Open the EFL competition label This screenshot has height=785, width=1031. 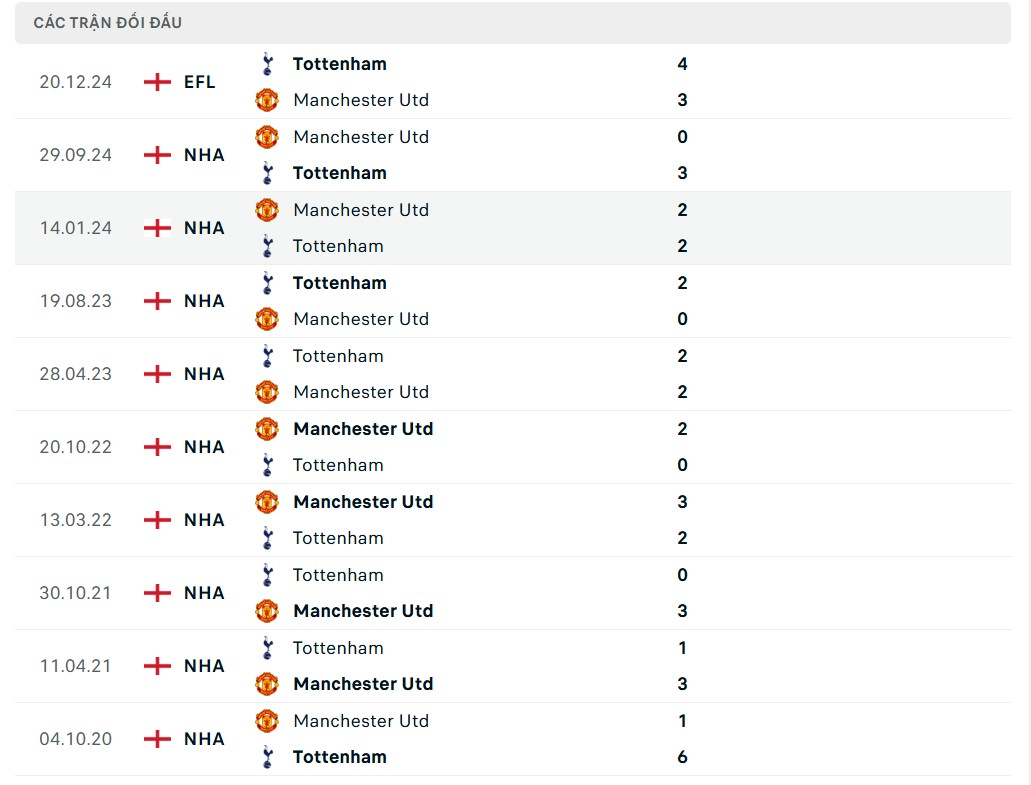[200, 82]
